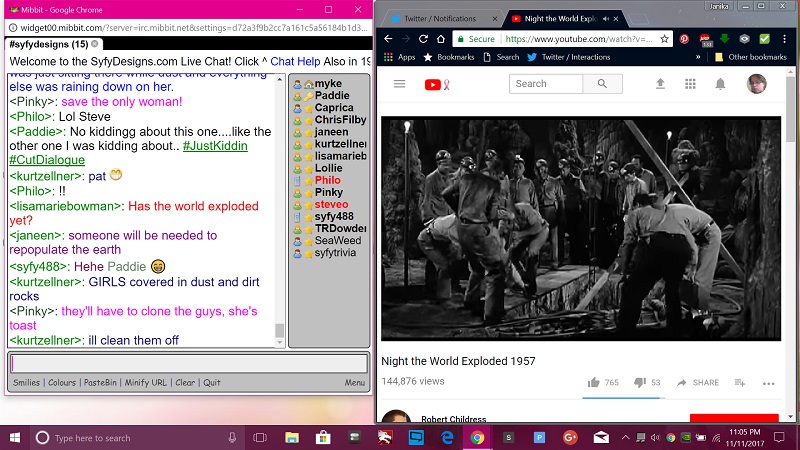This screenshot has width=800, height=450.
Task: Bookmark this page with the star icon
Action: pos(664,39)
